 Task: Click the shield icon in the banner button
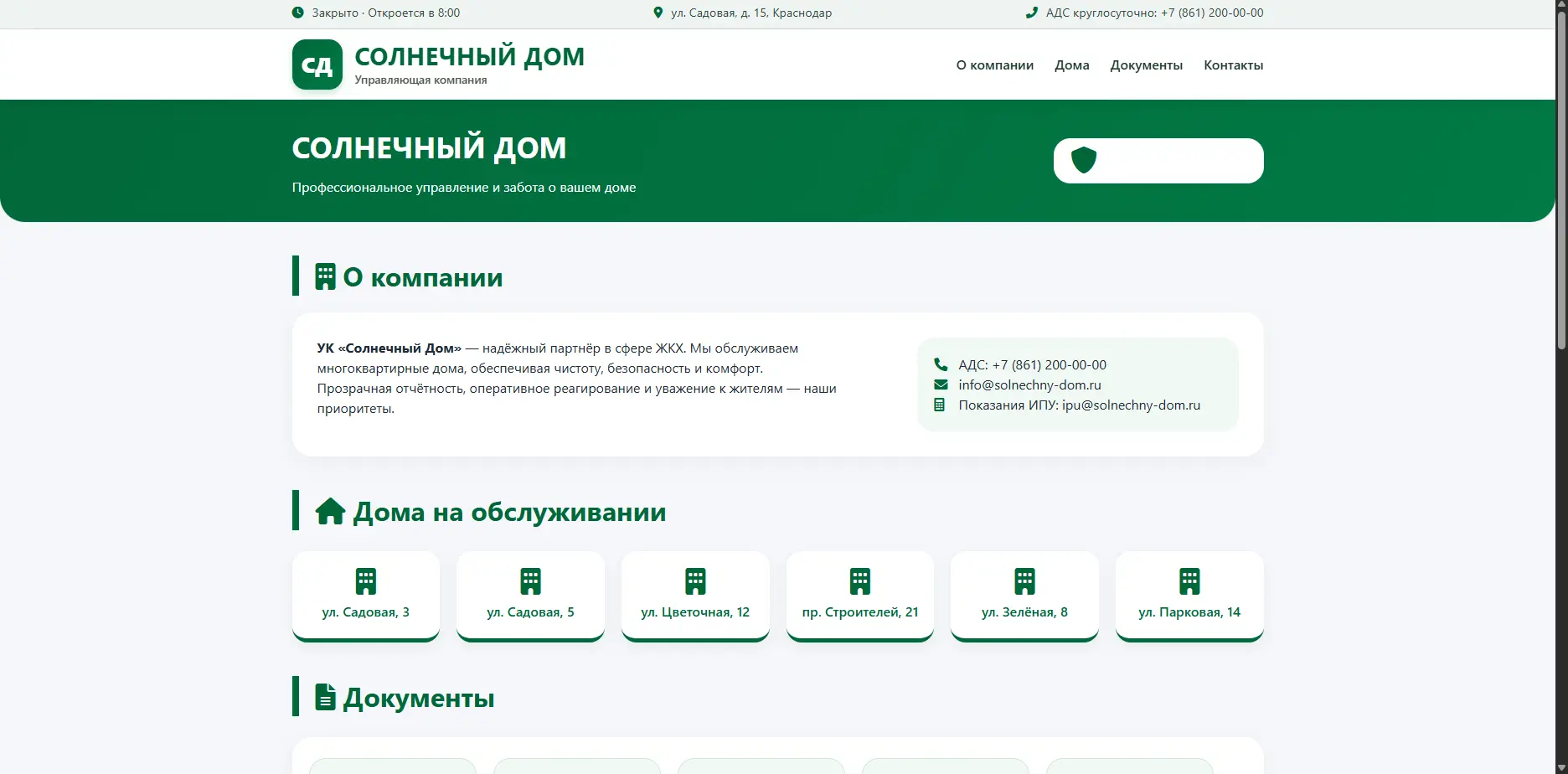[1084, 160]
